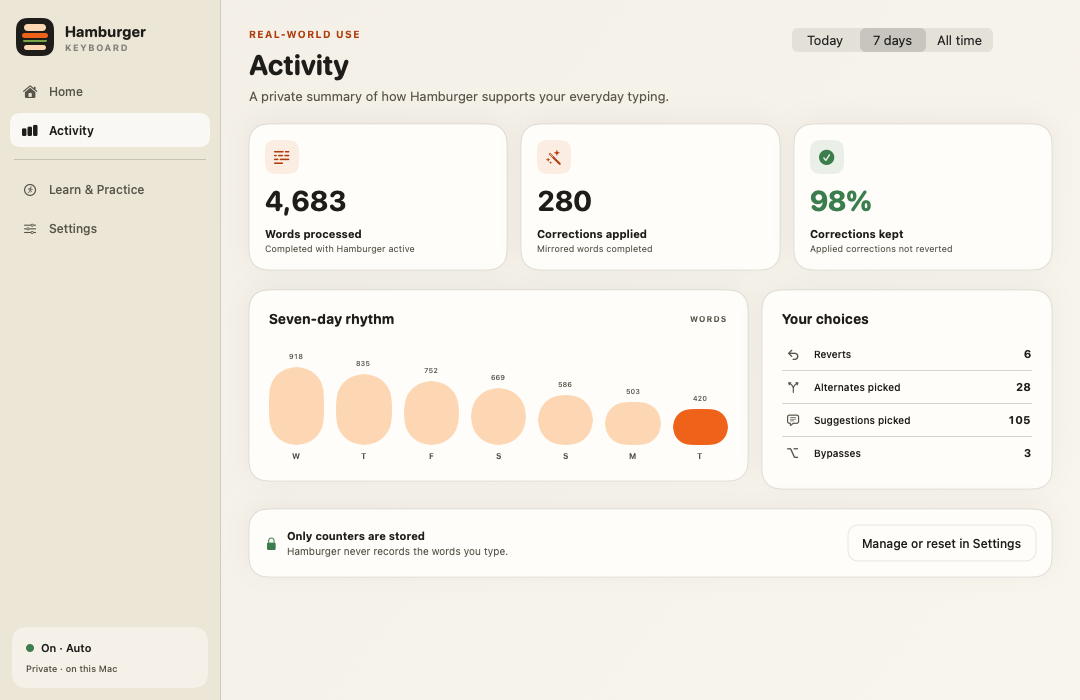This screenshot has width=1080, height=700.
Task: Click the Bypasses option-key icon
Action: (x=793, y=453)
